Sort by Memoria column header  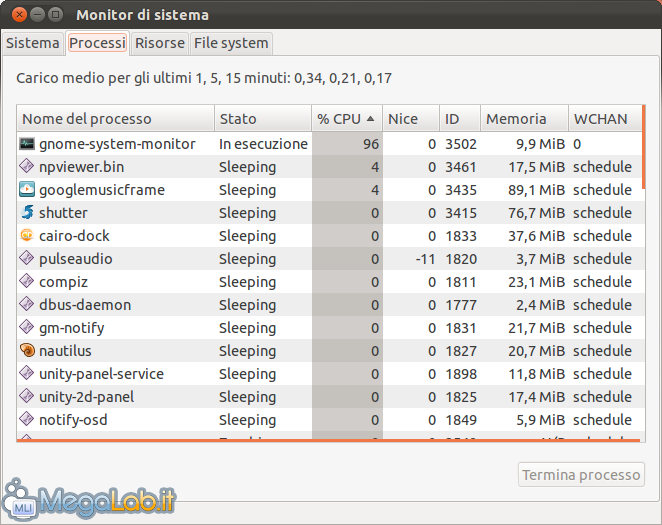524,119
